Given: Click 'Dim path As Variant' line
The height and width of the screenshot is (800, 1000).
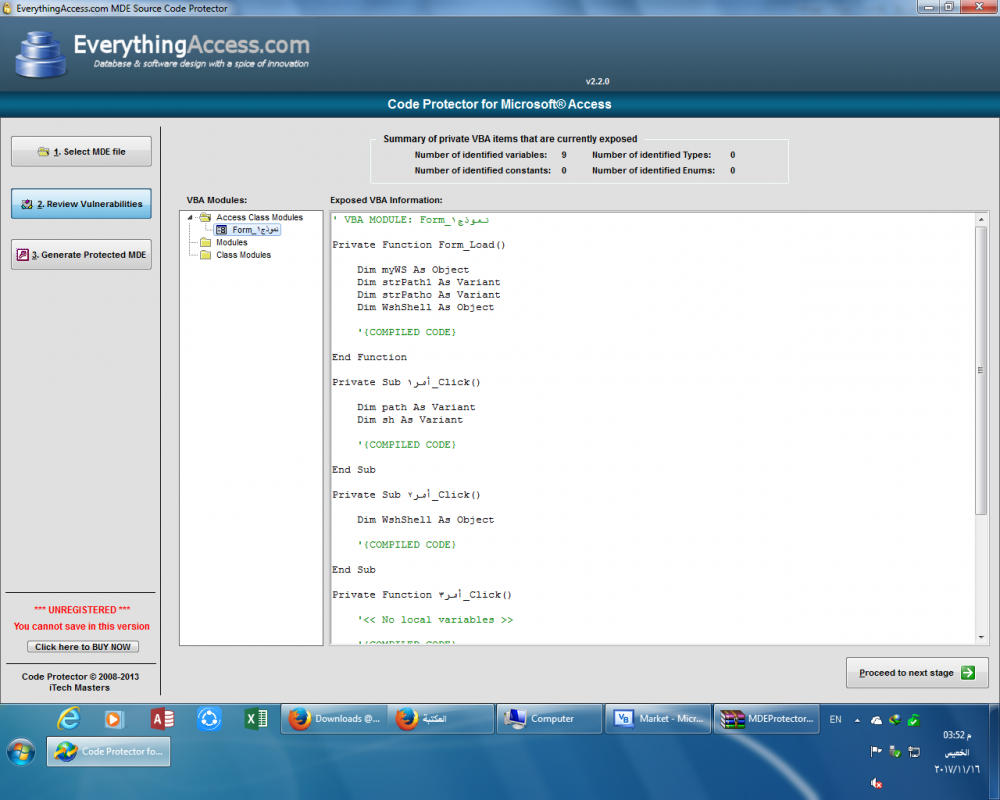Looking at the screenshot, I should 416,407.
